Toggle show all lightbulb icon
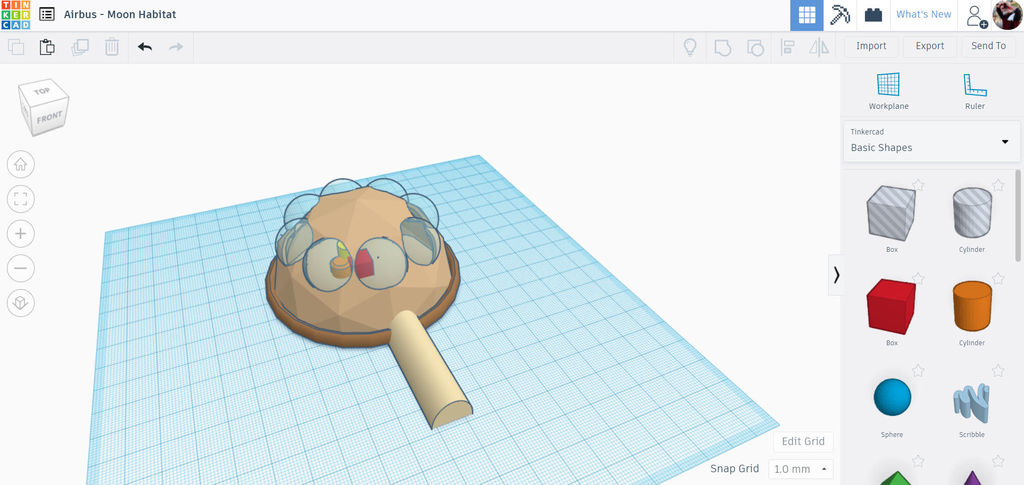 click(x=690, y=47)
